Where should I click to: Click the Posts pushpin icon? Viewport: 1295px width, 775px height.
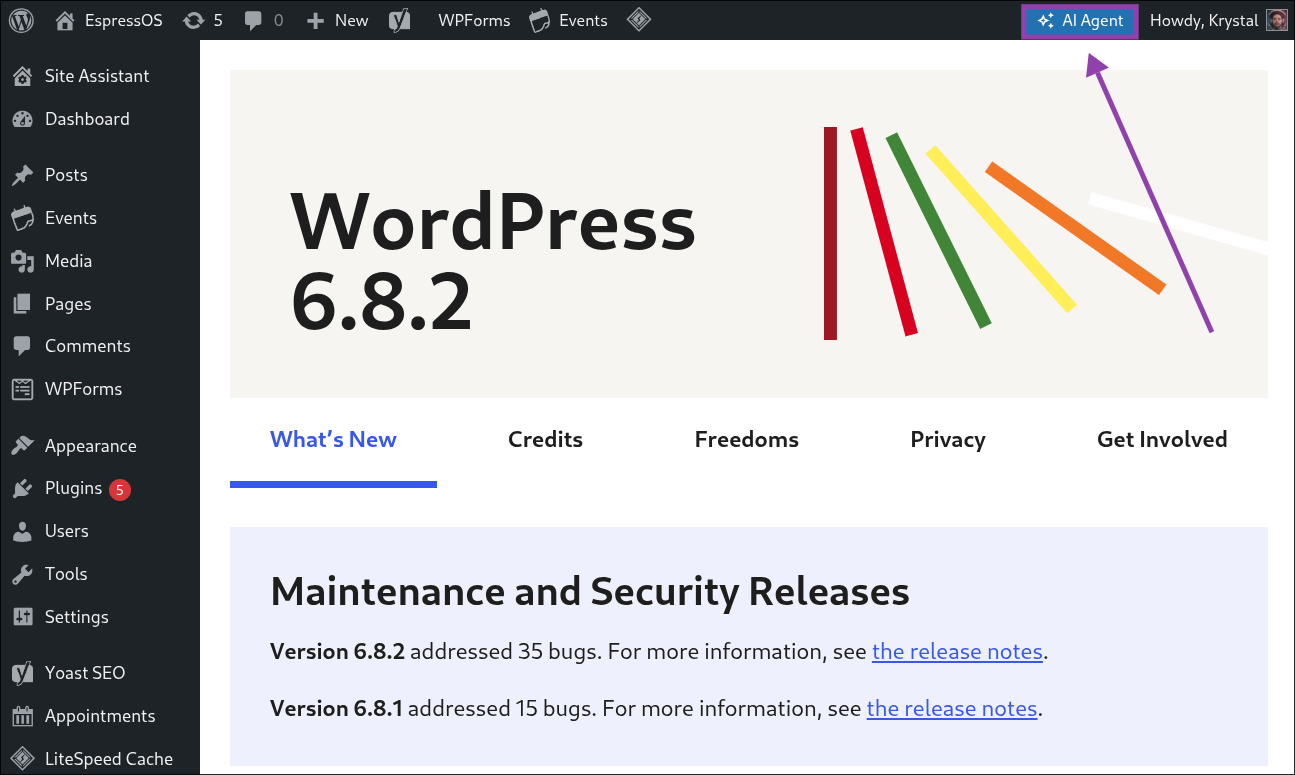point(22,175)
